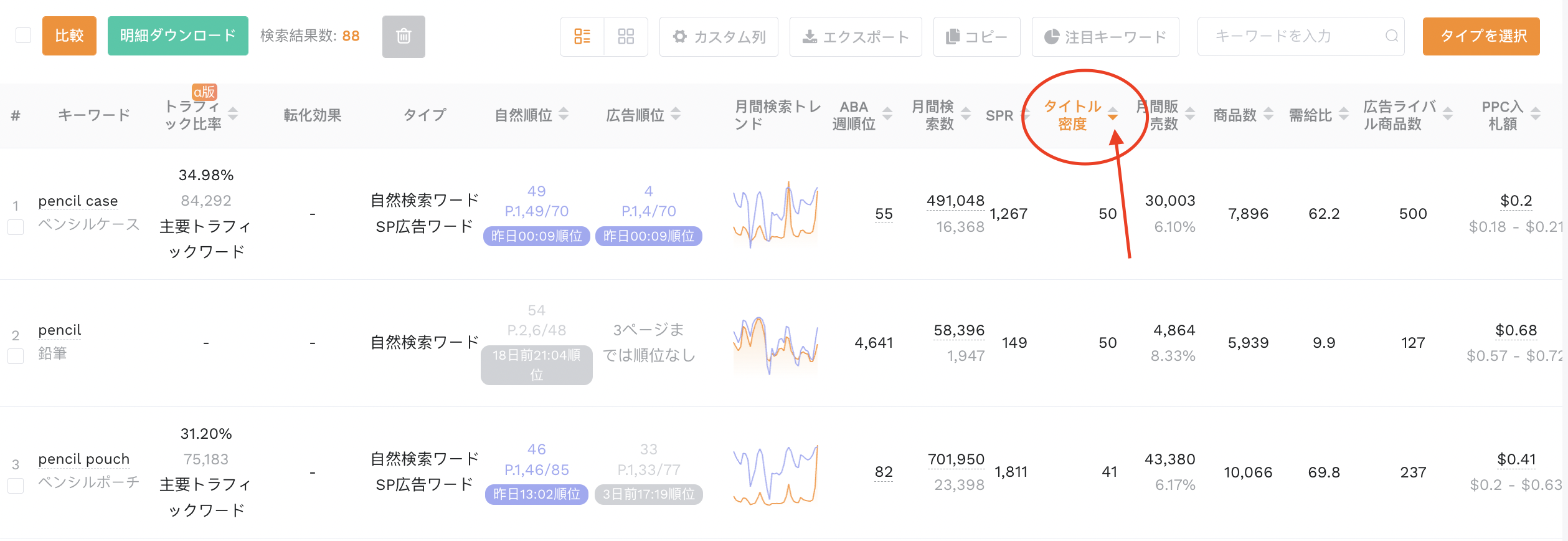Image resolution: width=1568 pixels, height=541 pixels.
Task: Open カスタム列 column settings
Action: click(719, 37)
